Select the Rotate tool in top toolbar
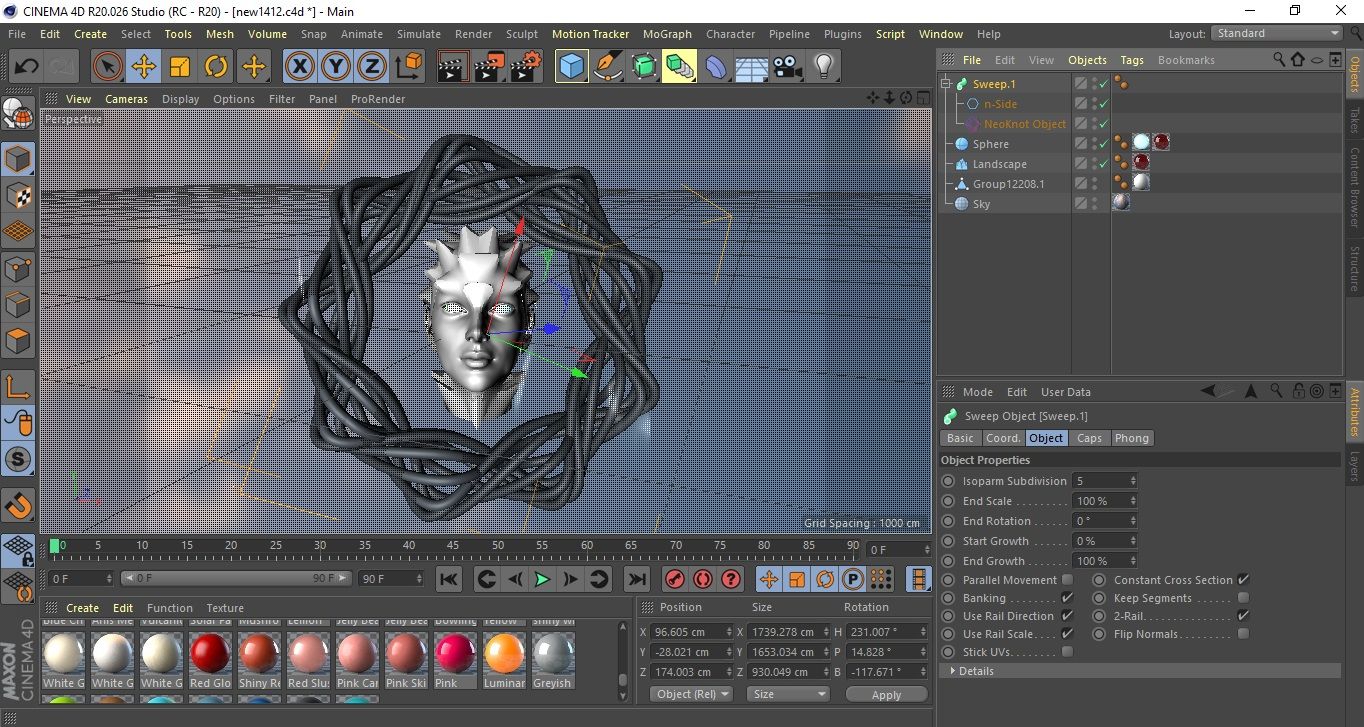 [216, 67]
